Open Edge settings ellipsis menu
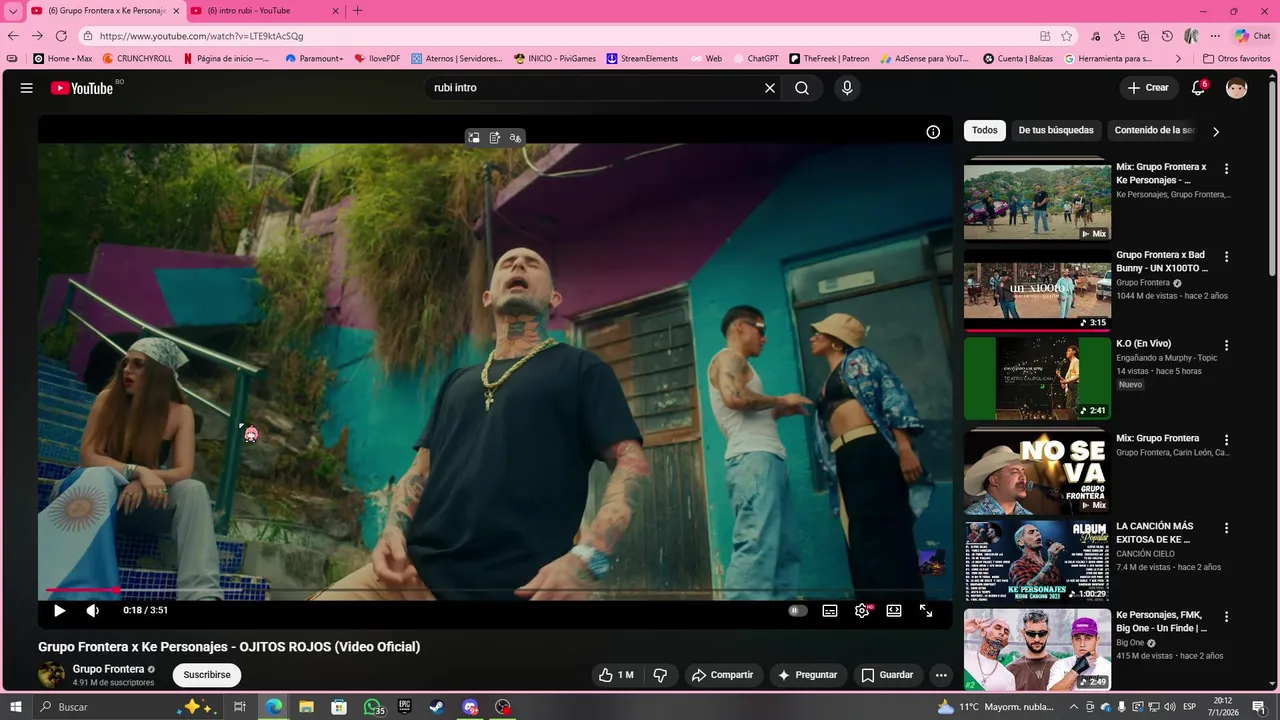Image resolution: width=1280 pixels, height=720 pixels. 1215,36
